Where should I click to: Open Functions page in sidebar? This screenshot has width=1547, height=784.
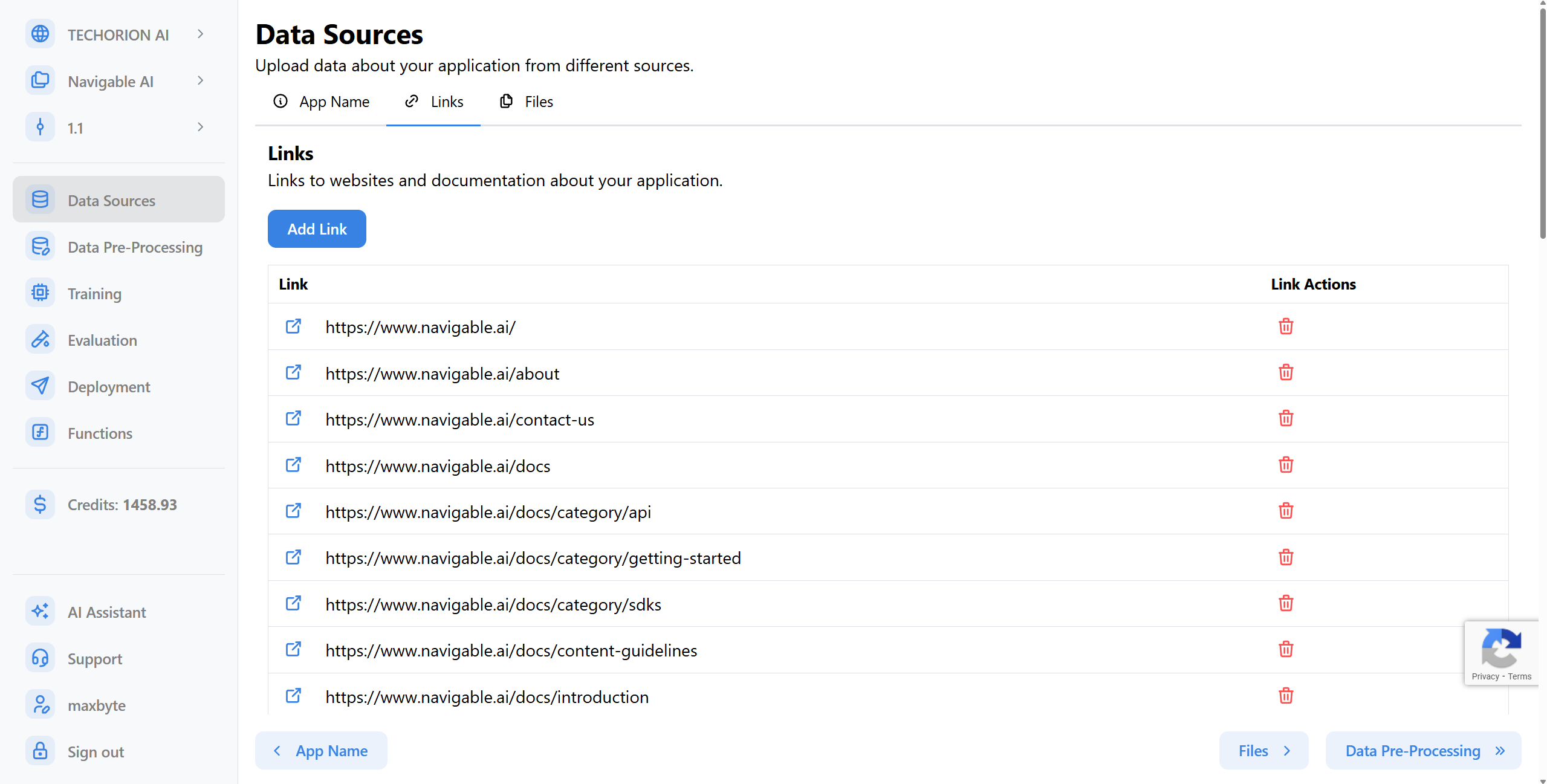(x=100, y=433)
